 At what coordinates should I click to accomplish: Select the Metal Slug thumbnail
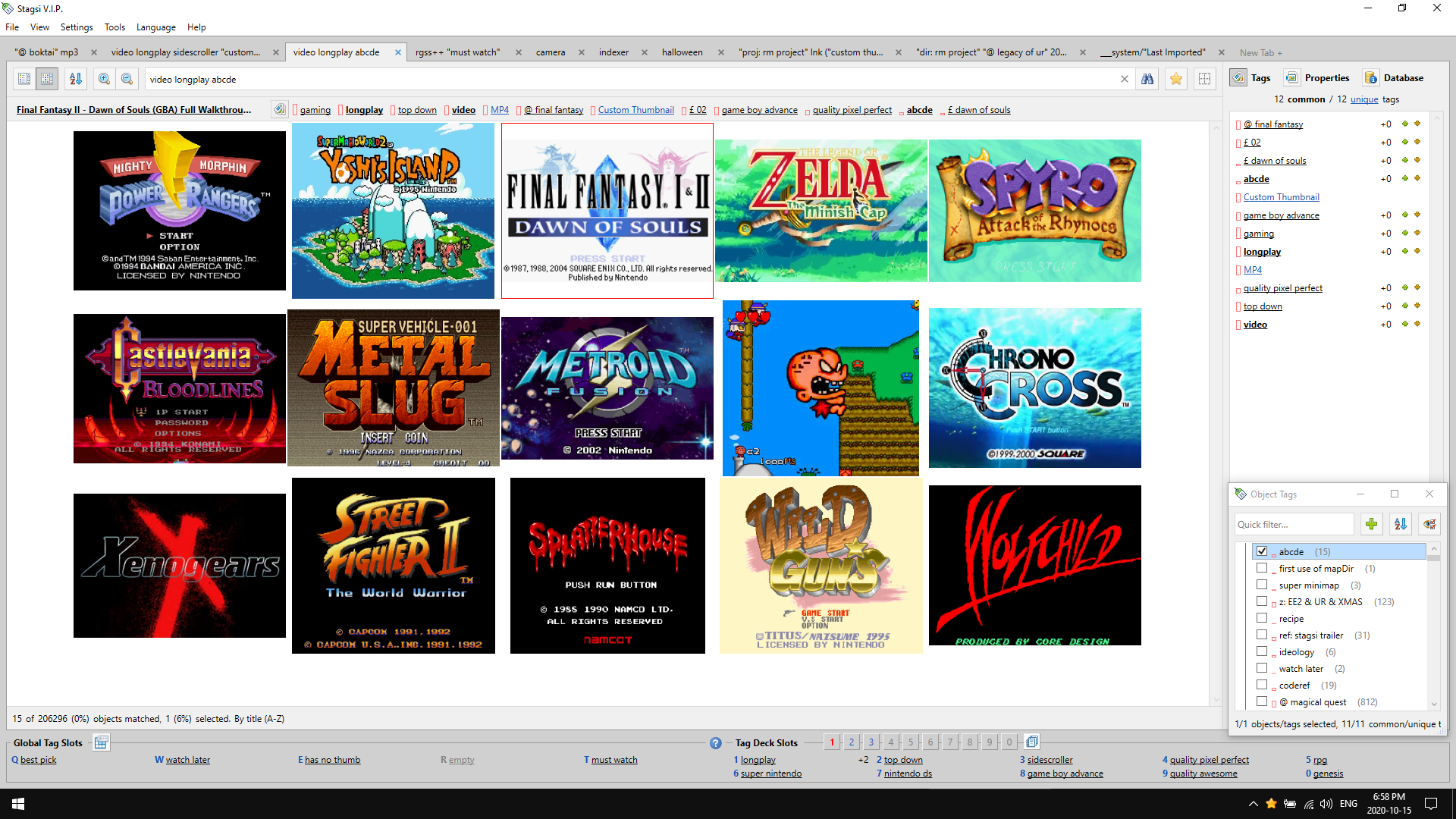(x=394, y=388)
